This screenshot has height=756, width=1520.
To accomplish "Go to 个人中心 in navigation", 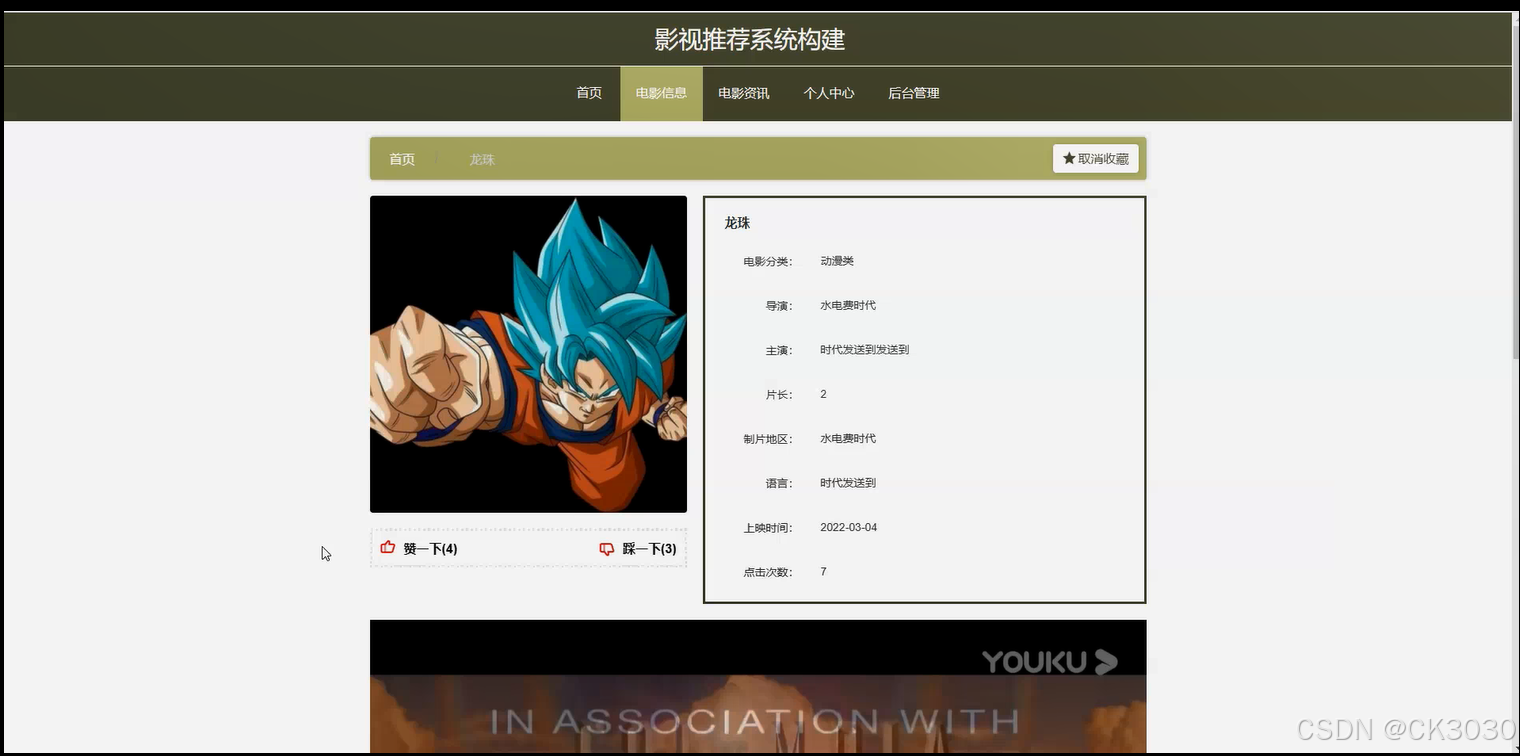I will point(829,93).
